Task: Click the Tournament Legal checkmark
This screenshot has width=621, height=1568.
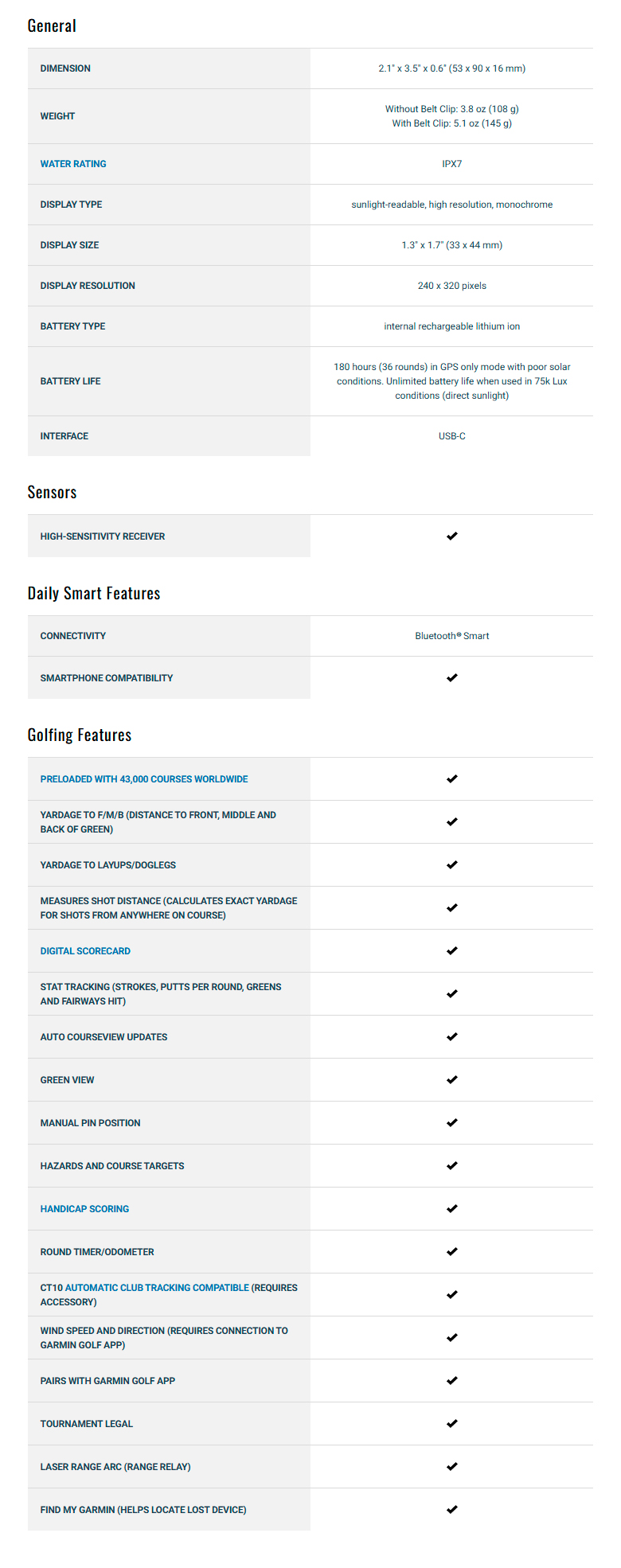Action: pos(452,1423)
